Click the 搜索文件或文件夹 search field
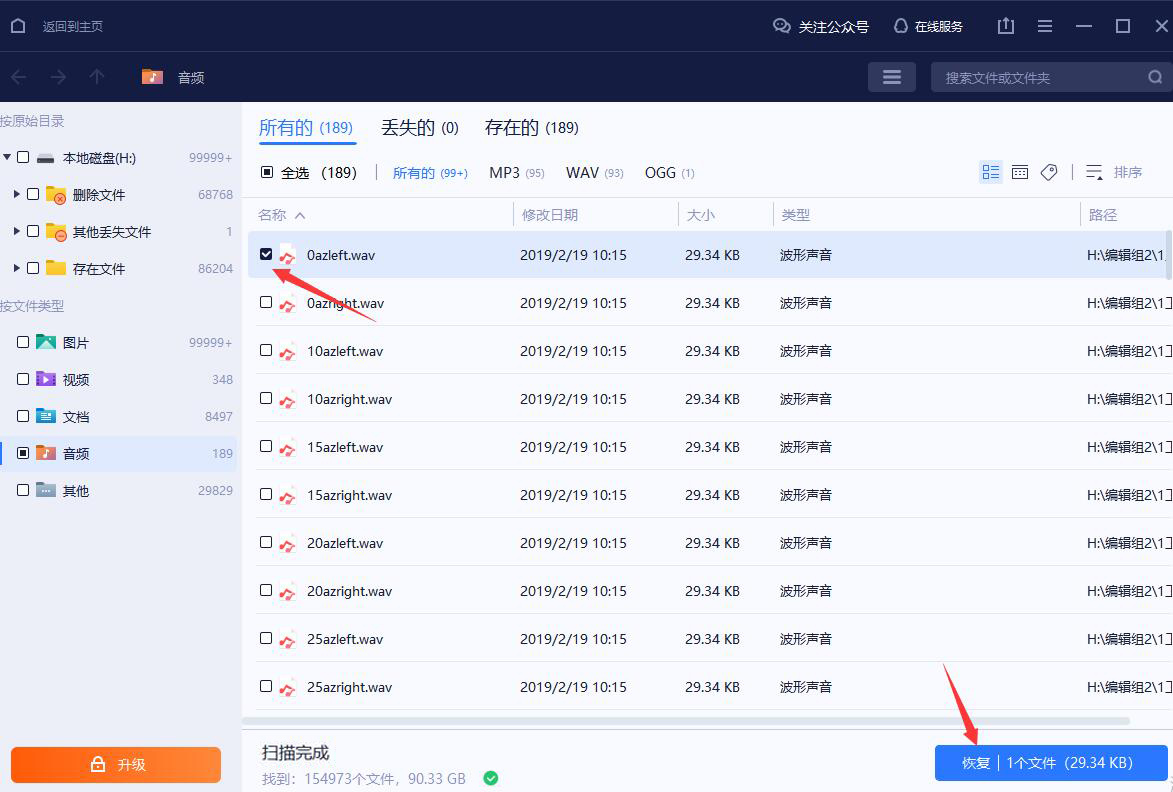Image resolution: width=1173 pixels, height=792 pixels. coord(1030,77)
